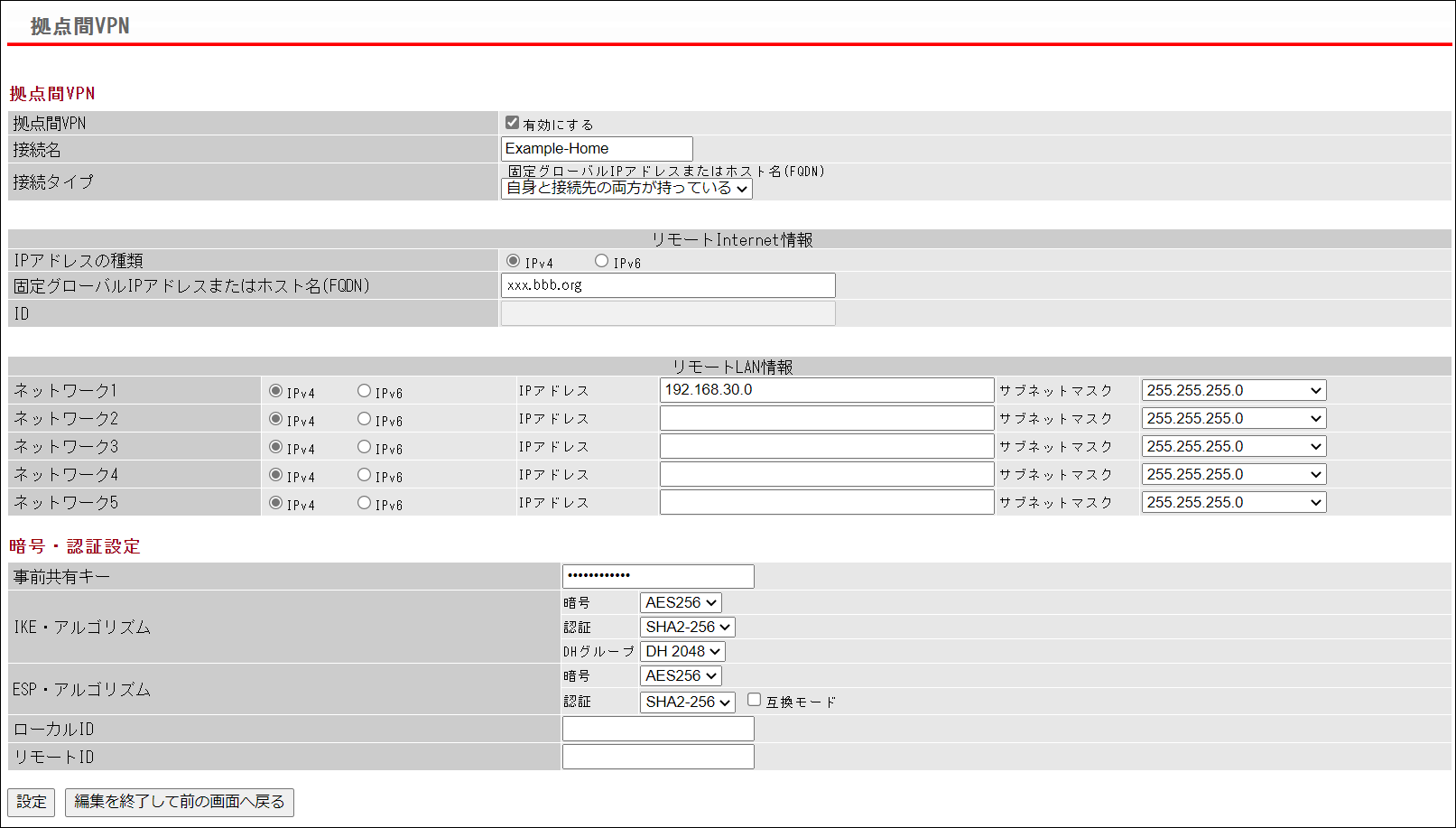
Task: Click 編集を終了して前の画面へ戻る button
Action: (x=179, y=802)
